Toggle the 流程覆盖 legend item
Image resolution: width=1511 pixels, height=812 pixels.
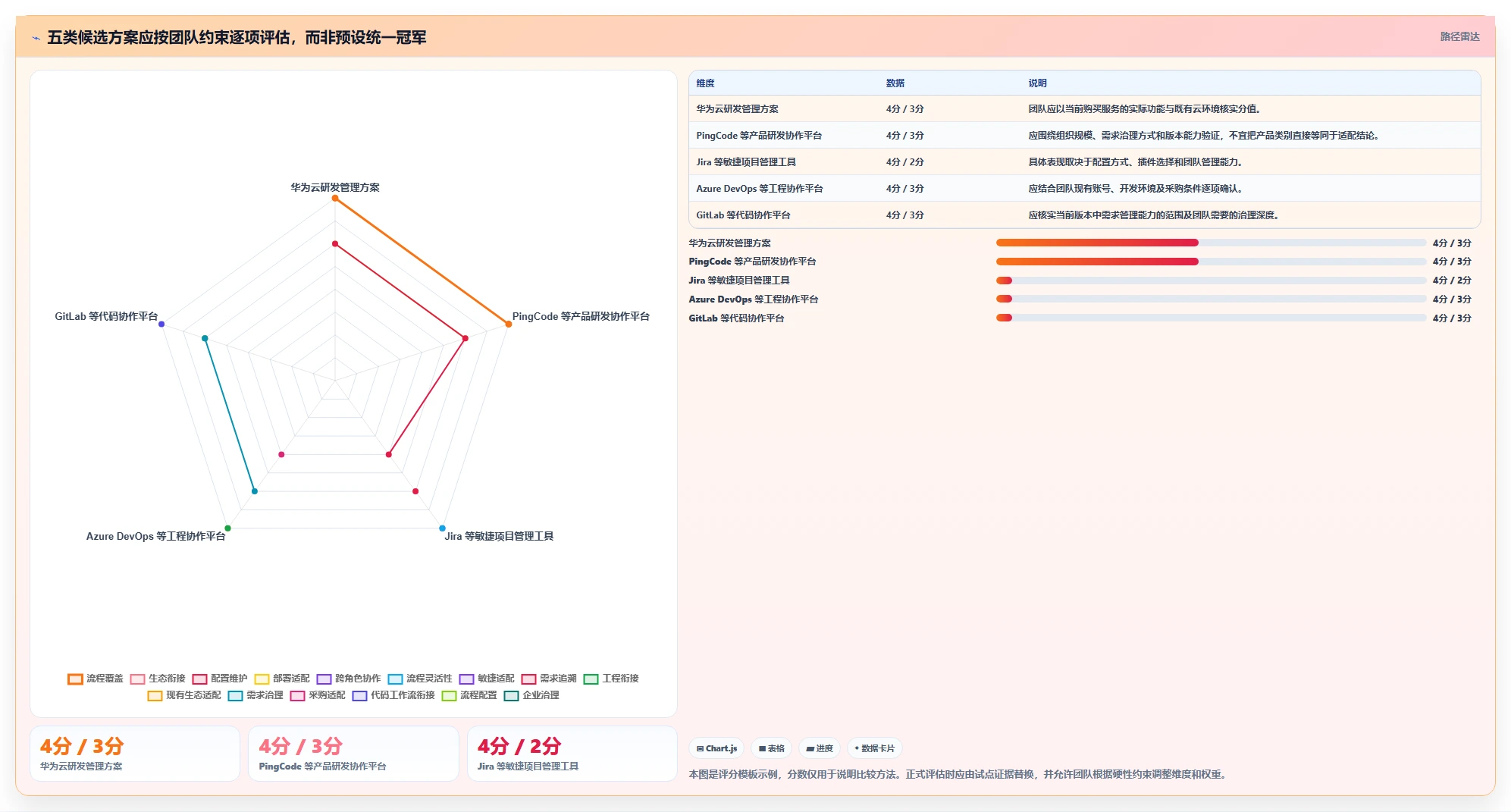coord(96,679)
